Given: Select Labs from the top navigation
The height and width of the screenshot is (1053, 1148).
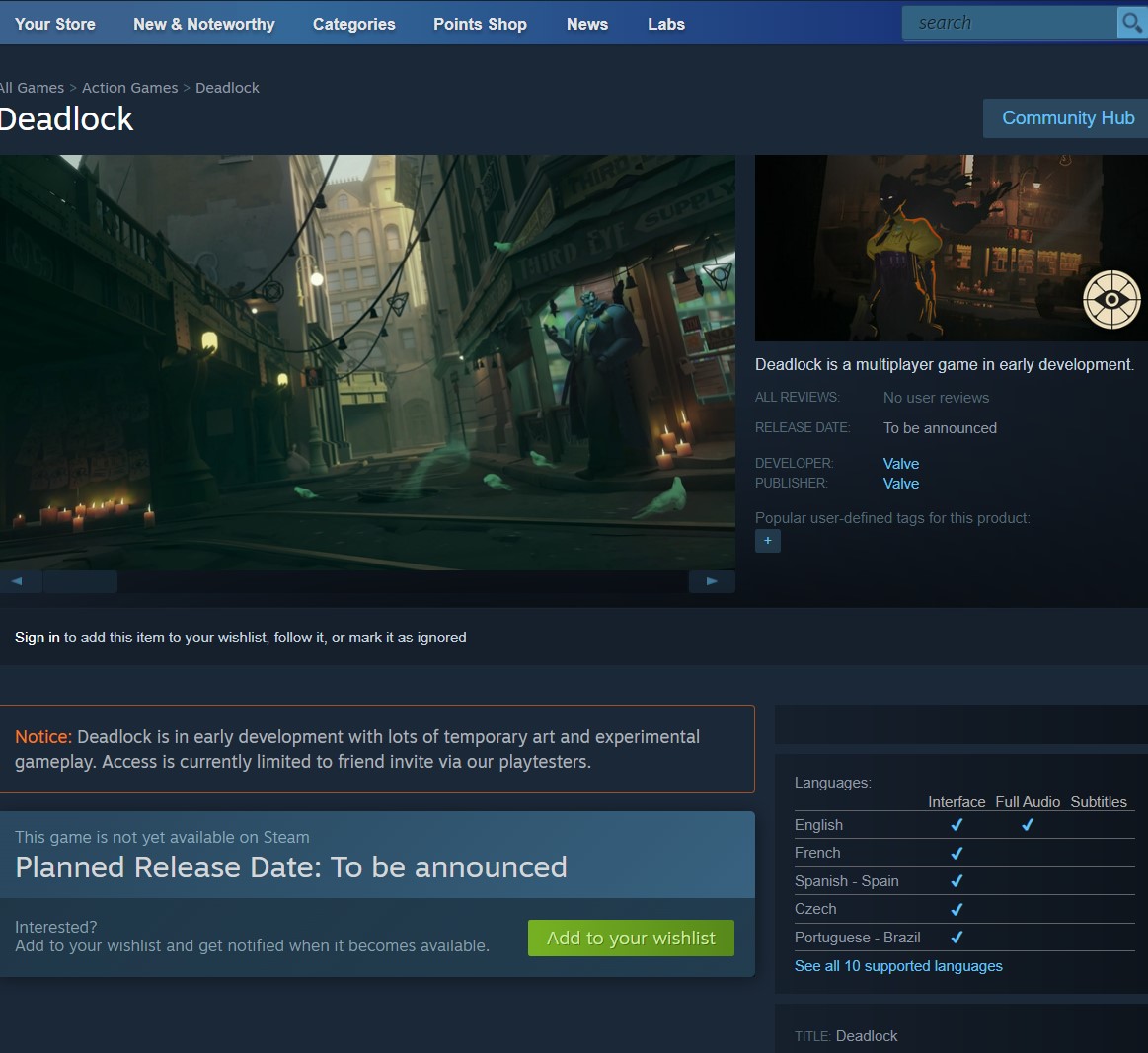Looking at the screenshot, I should 665,24.
